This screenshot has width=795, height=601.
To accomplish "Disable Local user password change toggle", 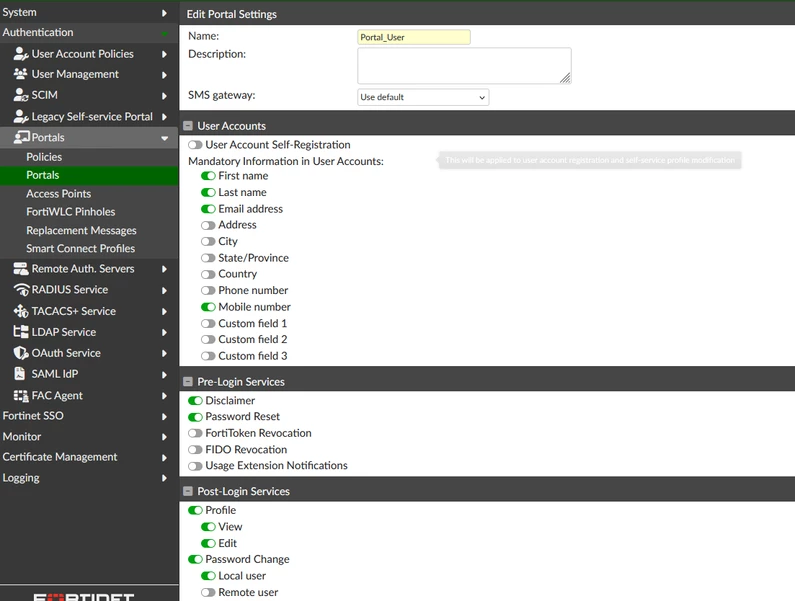I will click(x=208, y=576).
